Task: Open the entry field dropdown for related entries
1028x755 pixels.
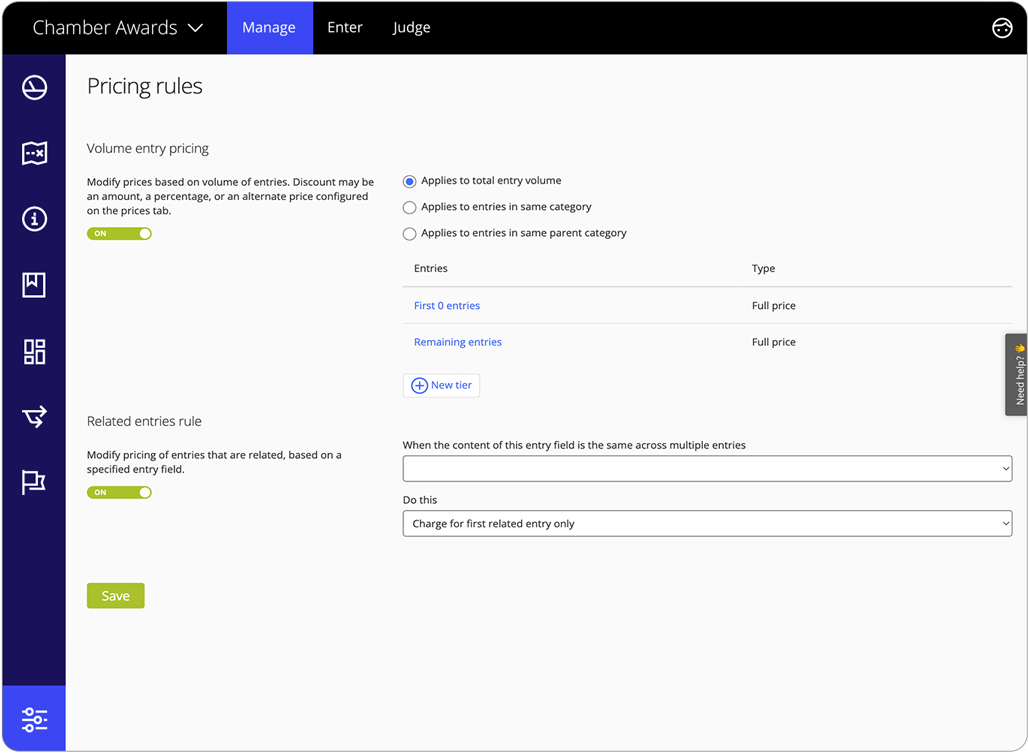Action: click(707, 468)
